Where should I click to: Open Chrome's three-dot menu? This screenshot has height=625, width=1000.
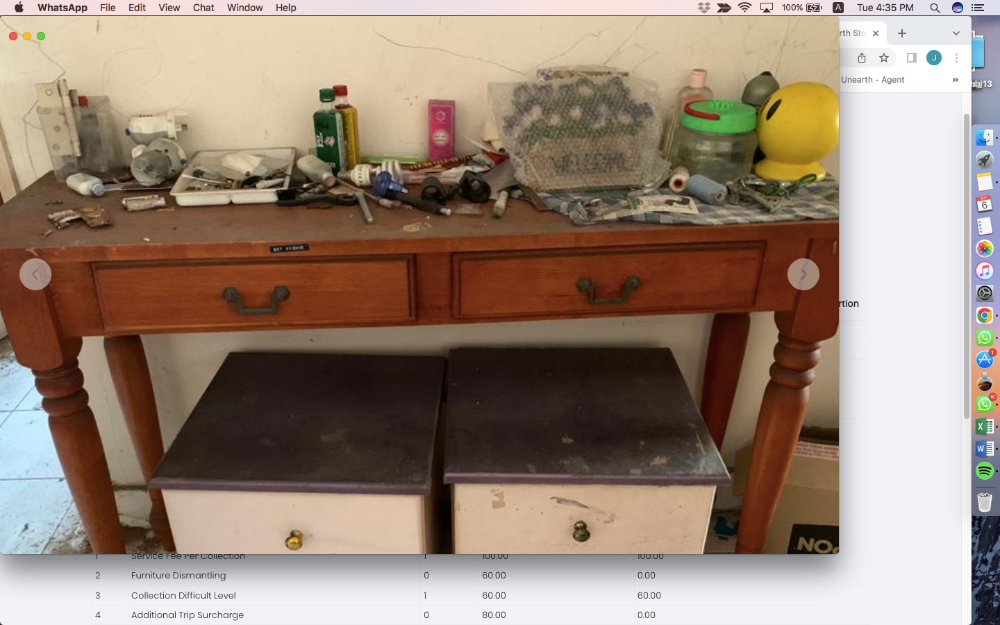(957, 58)
